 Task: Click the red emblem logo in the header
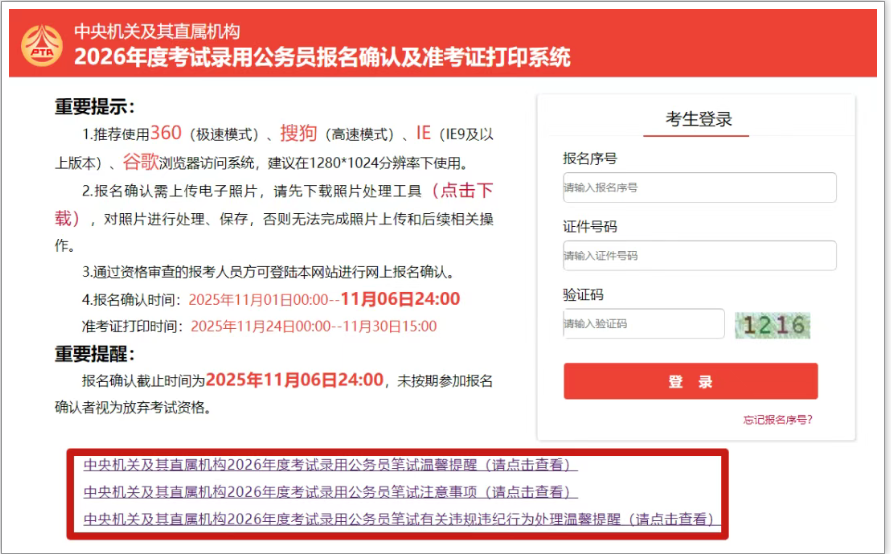pos(42,45)
